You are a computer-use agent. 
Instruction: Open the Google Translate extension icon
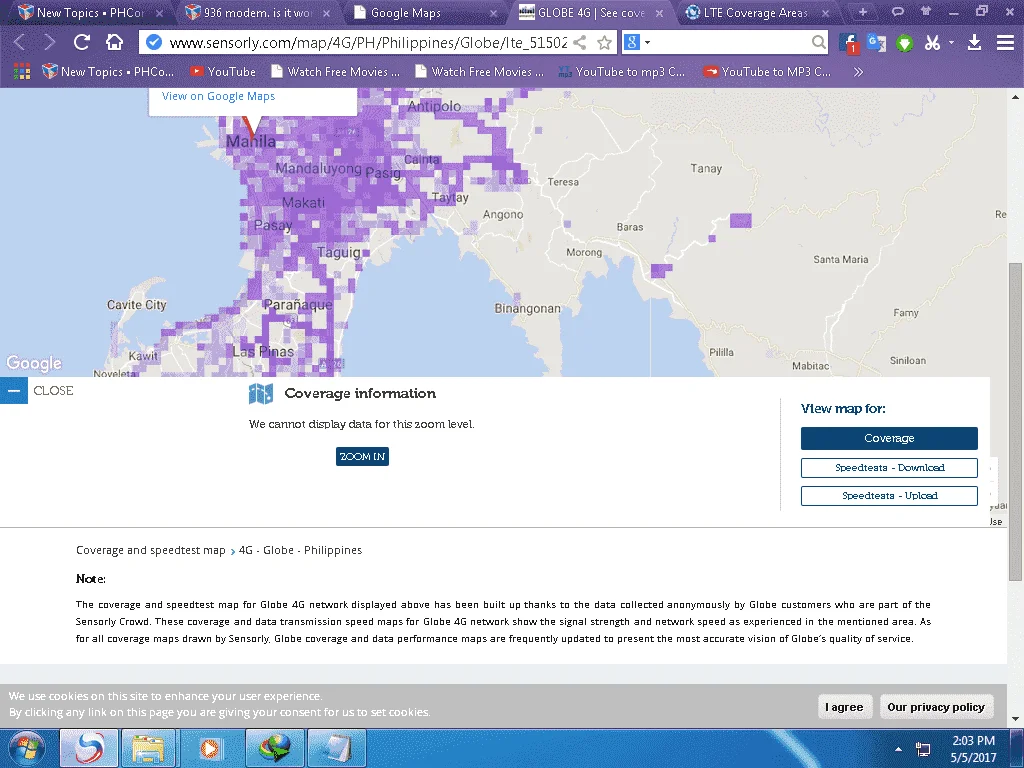click(x=876, y=43)
